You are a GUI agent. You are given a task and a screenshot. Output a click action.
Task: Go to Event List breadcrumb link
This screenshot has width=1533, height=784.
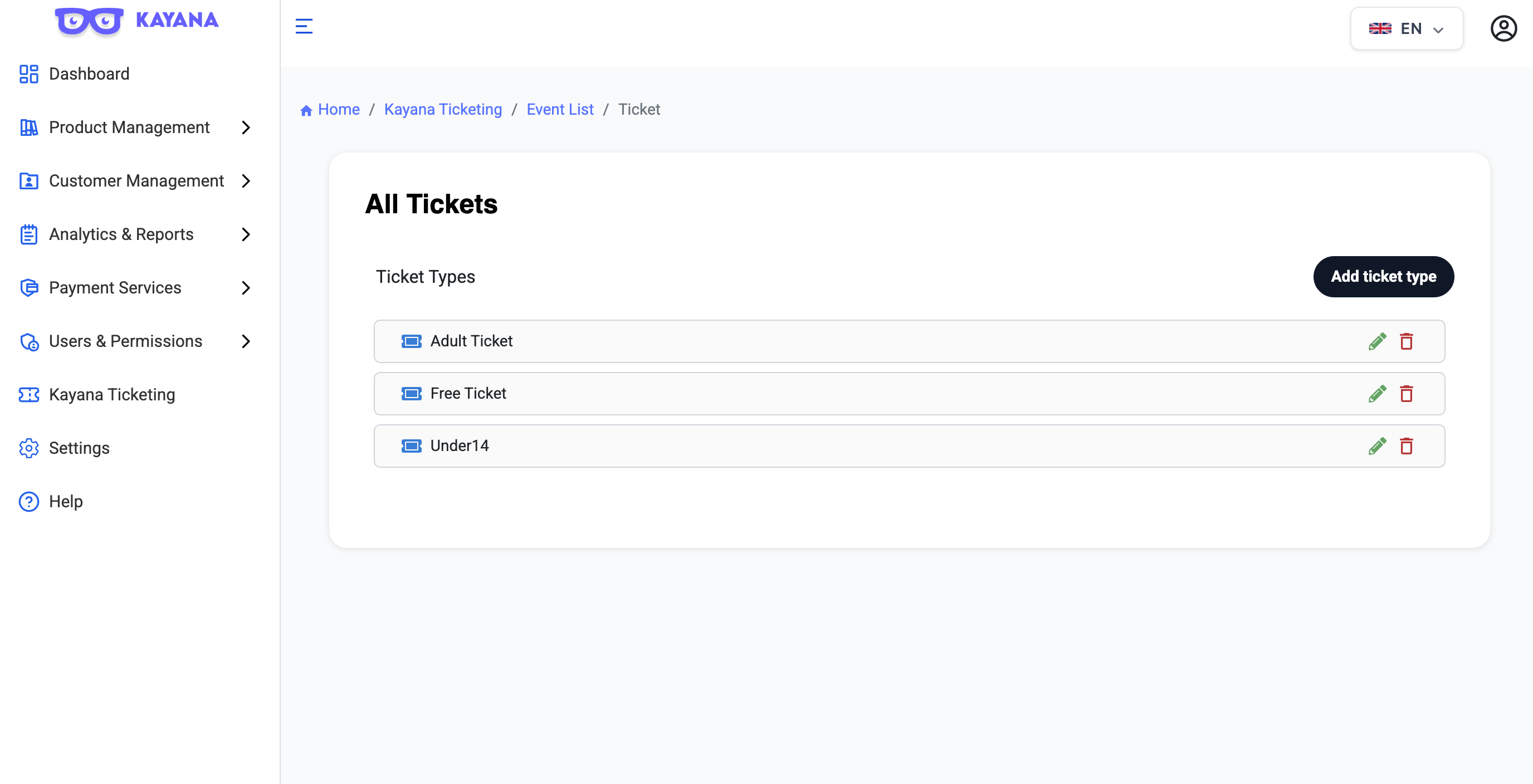[x=560, y=110]
